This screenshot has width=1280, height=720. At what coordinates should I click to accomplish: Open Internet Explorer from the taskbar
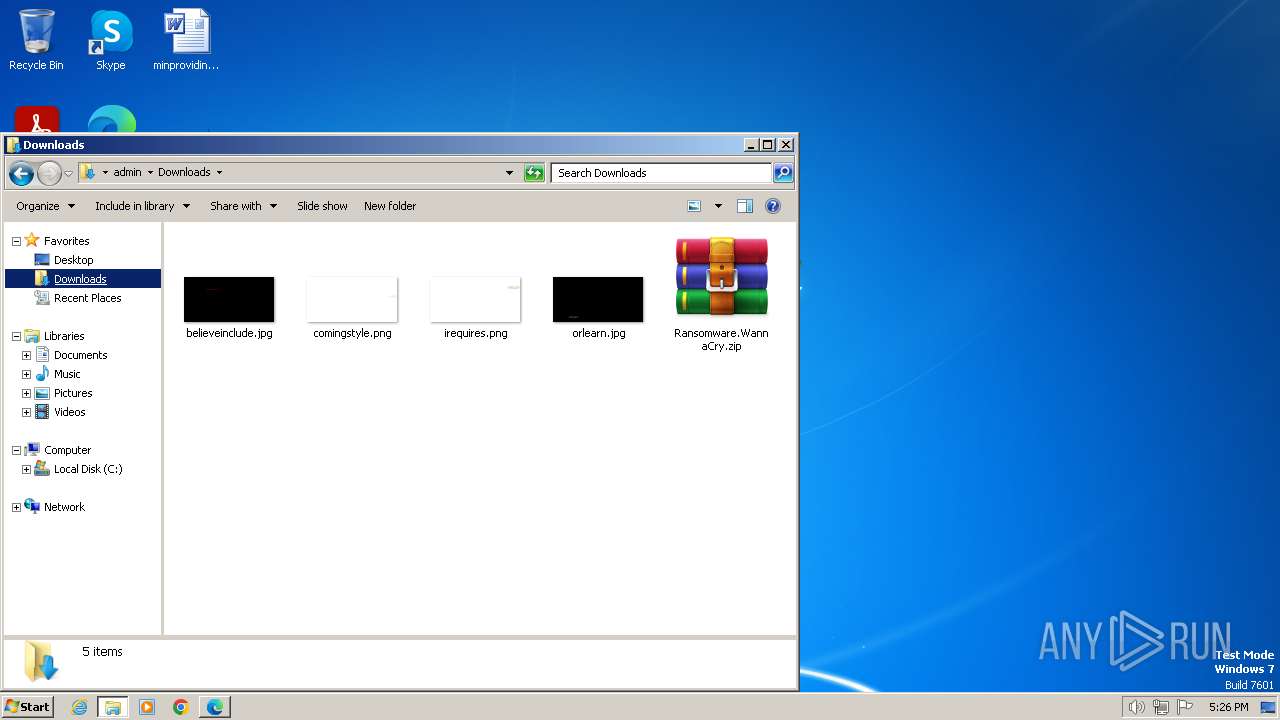pos(80,707)
